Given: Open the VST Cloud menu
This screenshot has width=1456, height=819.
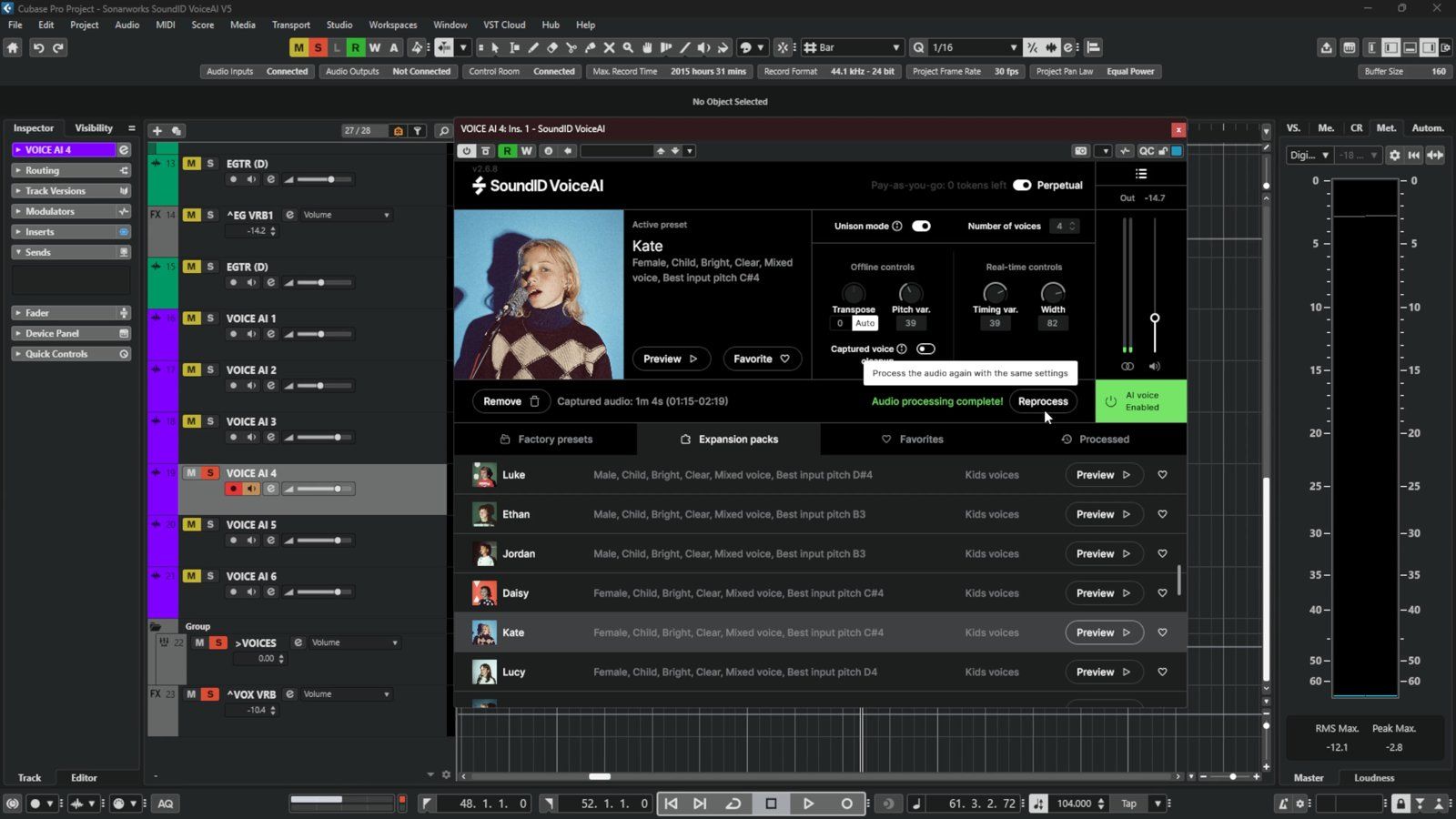Looking at the screenshot, I should [x=504, y=25].
